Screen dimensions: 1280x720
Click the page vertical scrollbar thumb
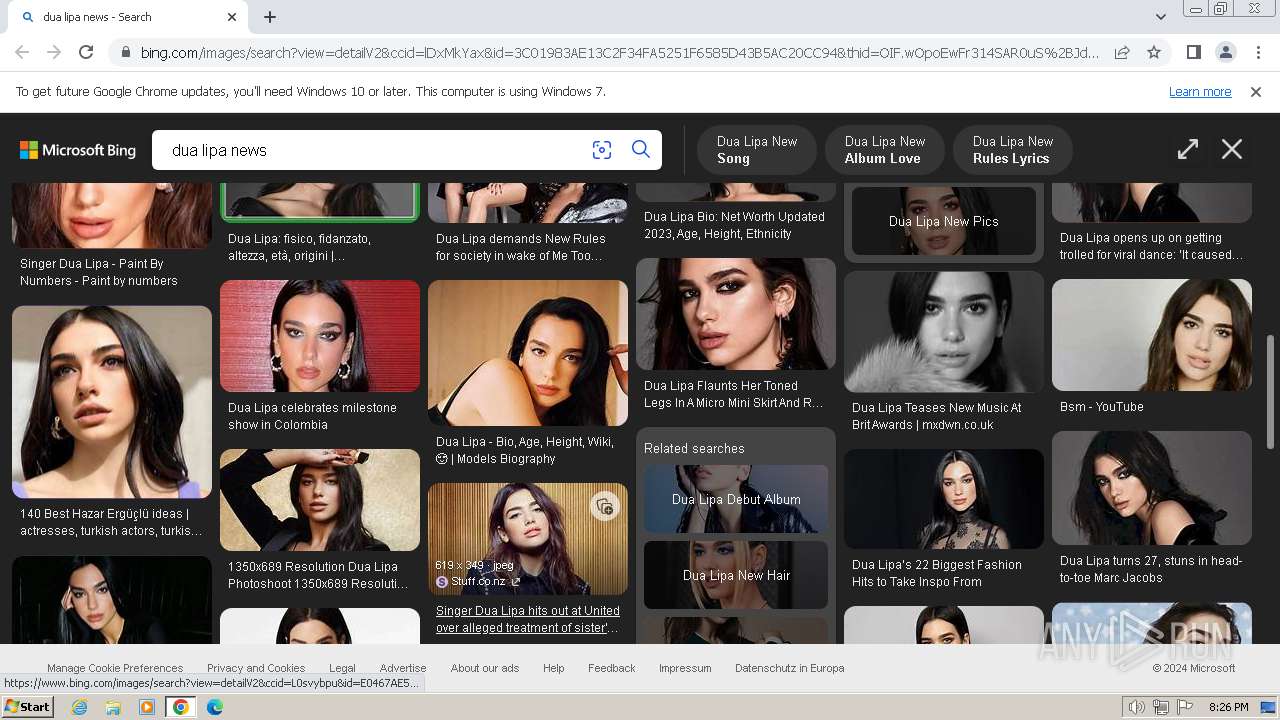click(1271, 392)
